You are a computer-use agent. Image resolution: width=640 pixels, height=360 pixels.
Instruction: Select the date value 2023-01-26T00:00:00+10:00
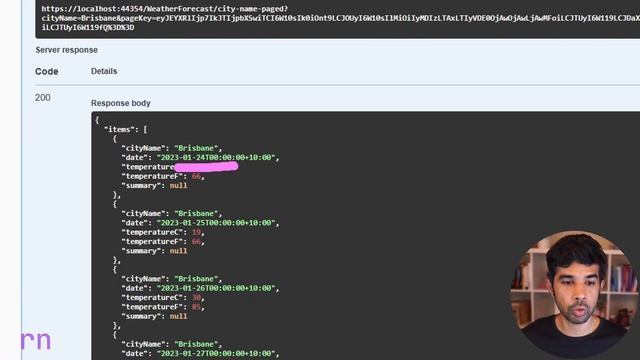click(x=216, y=288)
